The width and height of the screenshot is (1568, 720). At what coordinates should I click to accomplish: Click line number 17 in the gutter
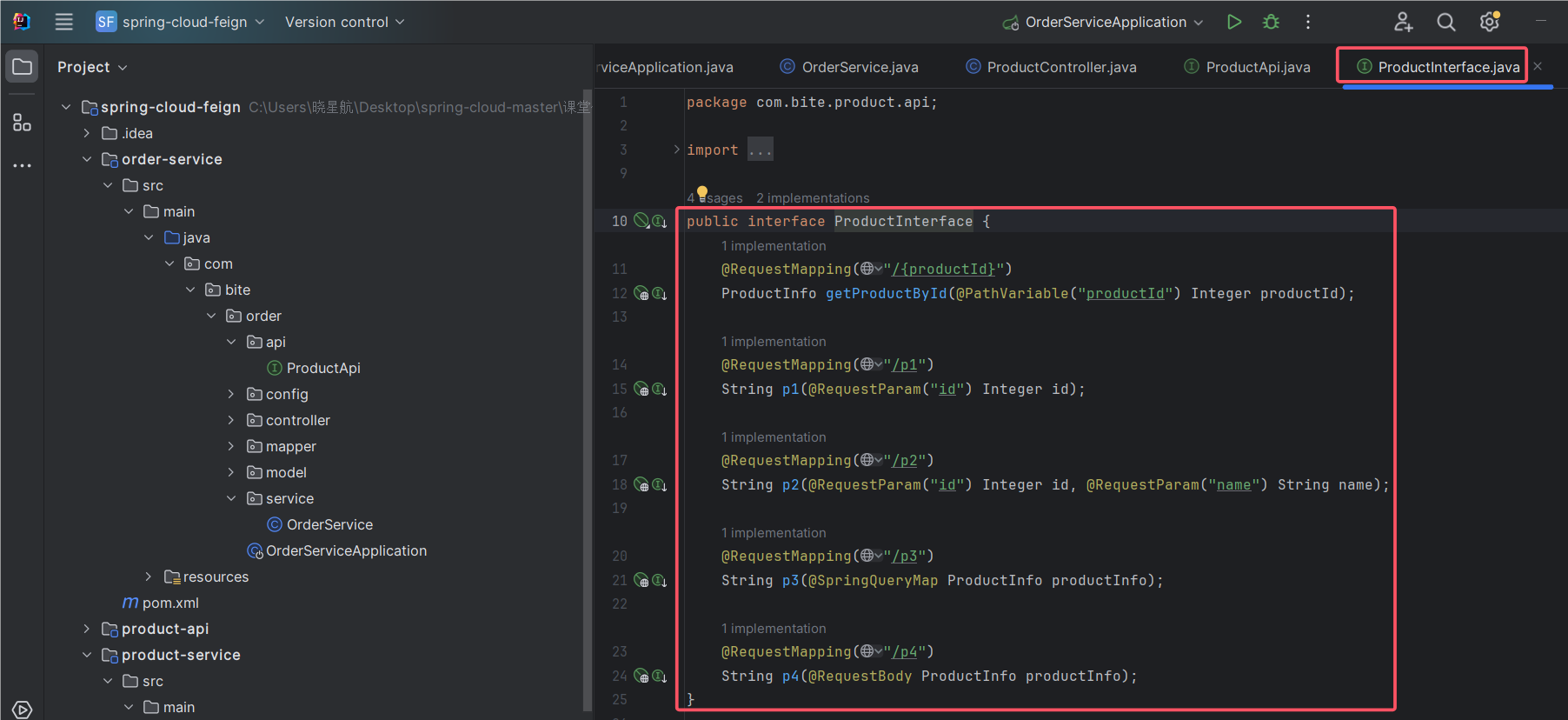pos(619,460)
